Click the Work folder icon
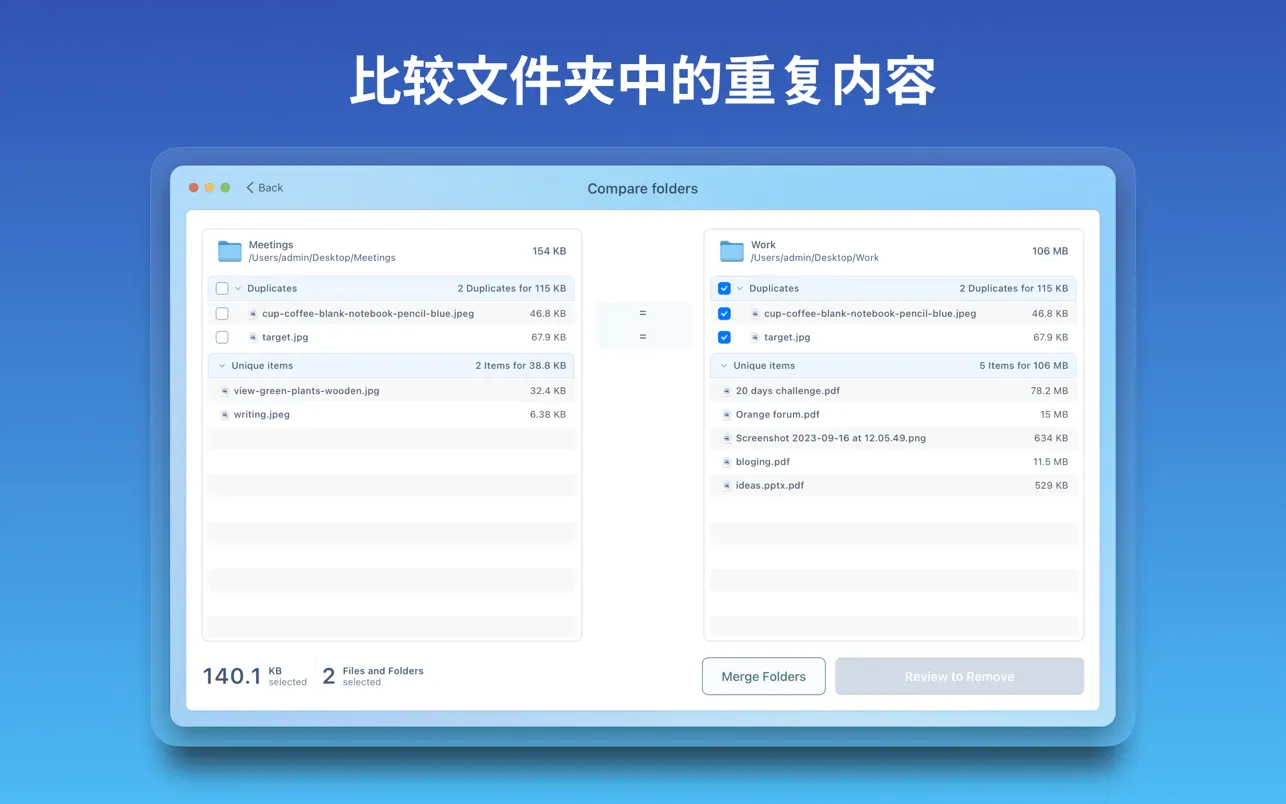The width and height of the screenshot is (1286, 804). (x=732, y=251)
